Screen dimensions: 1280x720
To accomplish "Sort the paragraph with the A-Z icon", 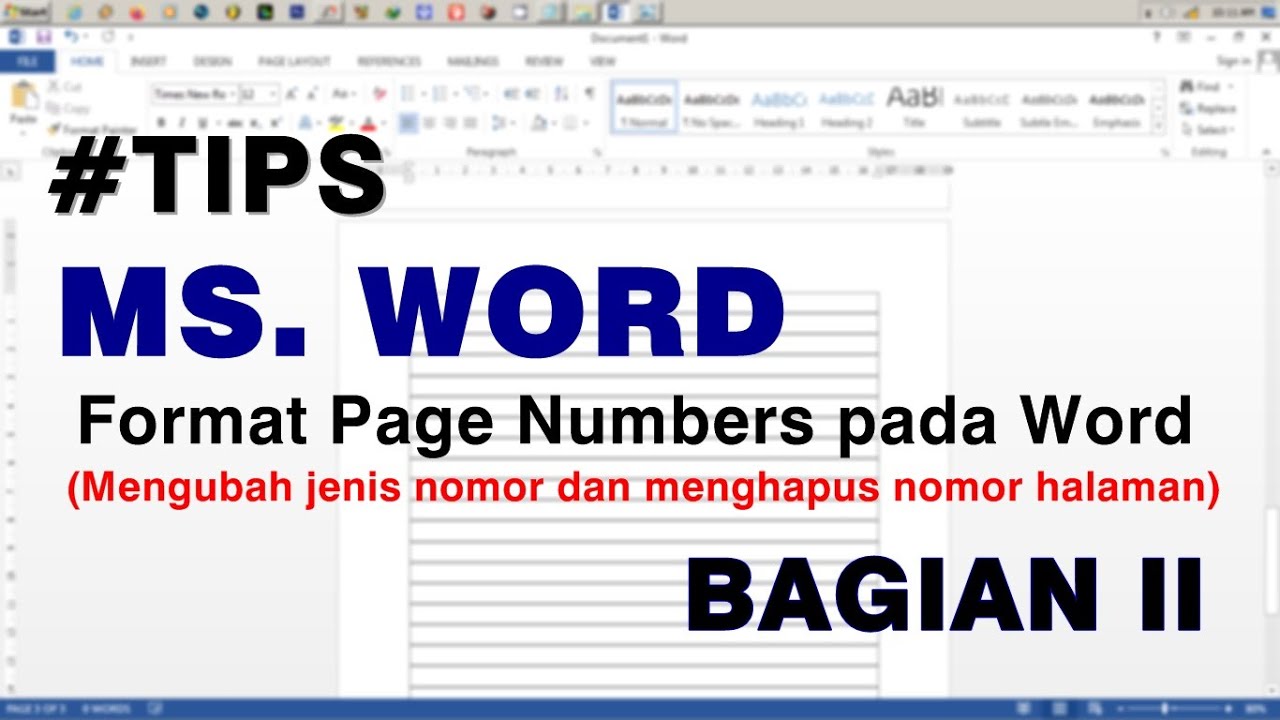I will click(562, 94).
